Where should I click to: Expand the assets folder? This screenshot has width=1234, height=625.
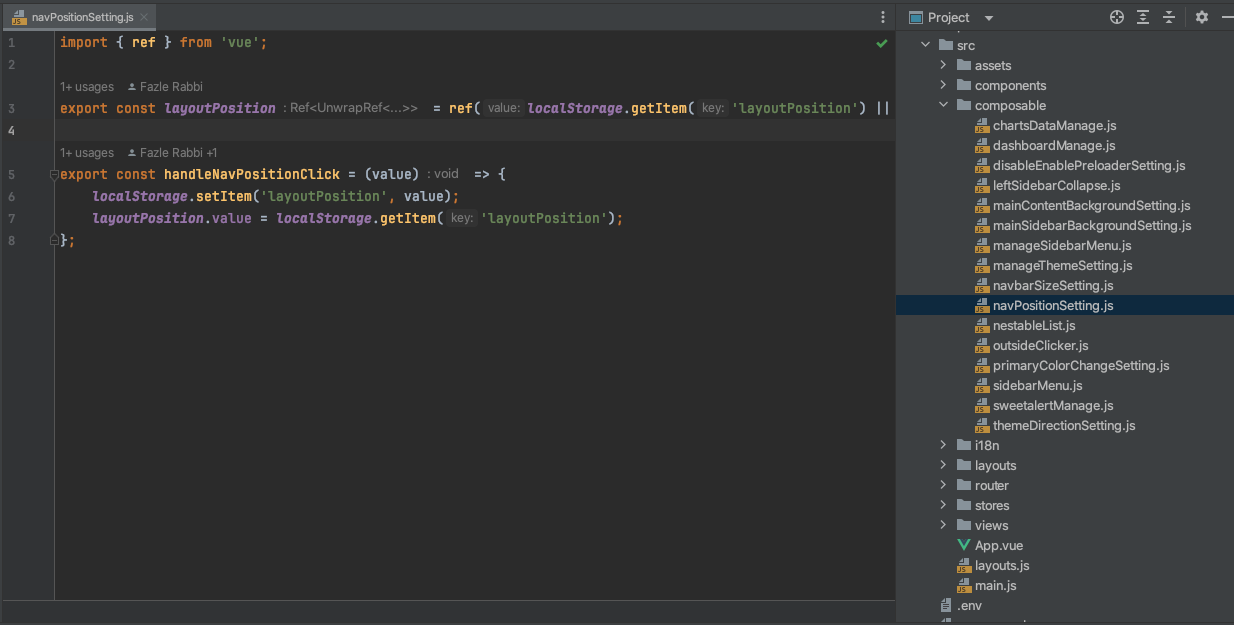pos(943,65)
